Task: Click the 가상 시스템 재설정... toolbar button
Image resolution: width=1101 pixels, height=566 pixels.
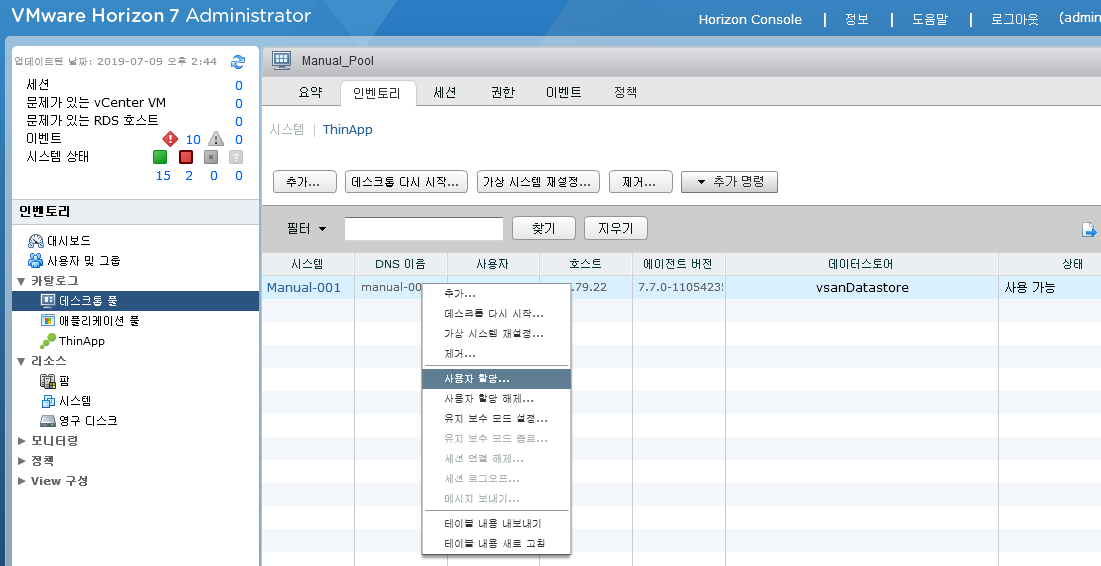Action: point(538,182)
